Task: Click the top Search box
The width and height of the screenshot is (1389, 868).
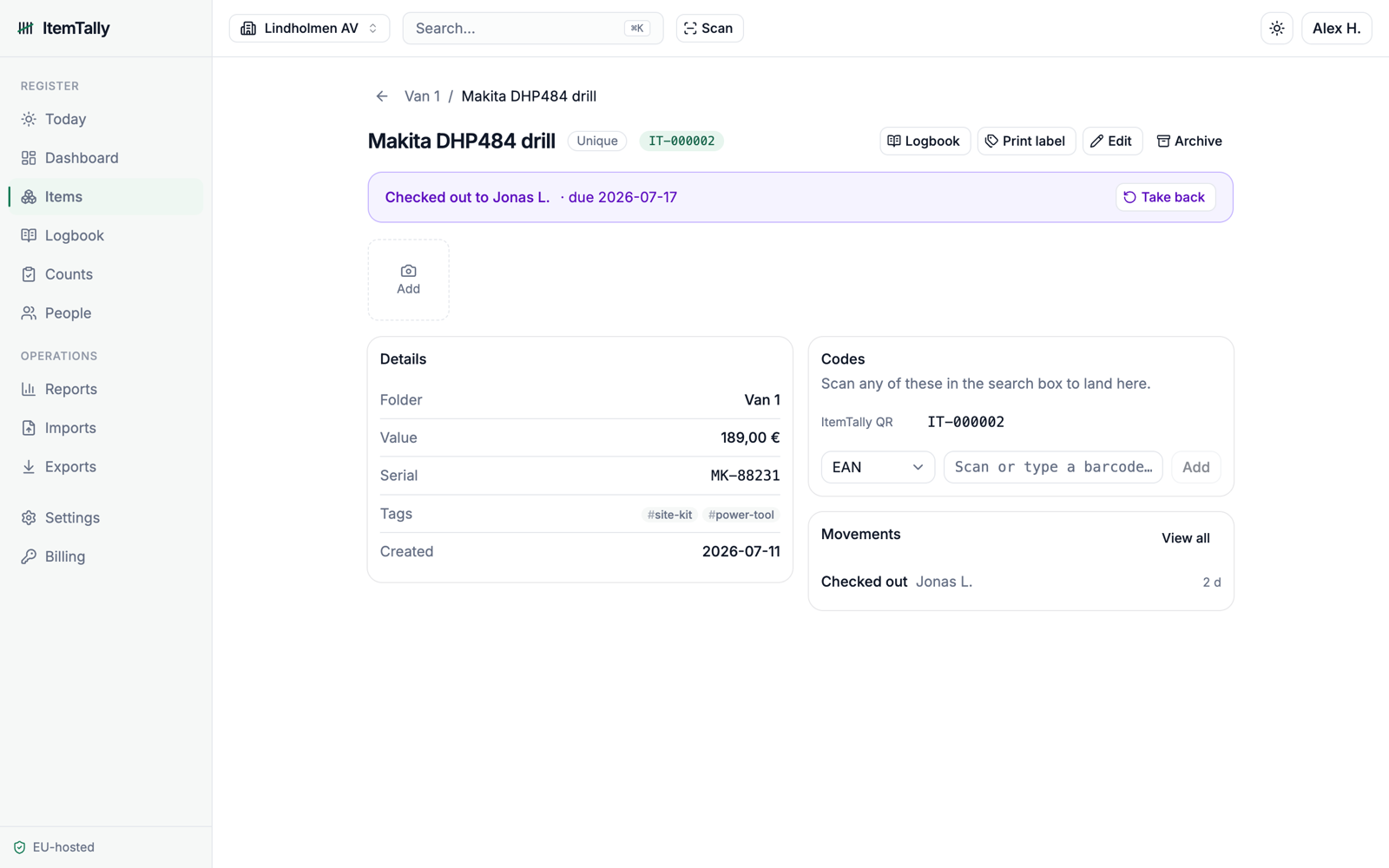Action: pos(533,29)
